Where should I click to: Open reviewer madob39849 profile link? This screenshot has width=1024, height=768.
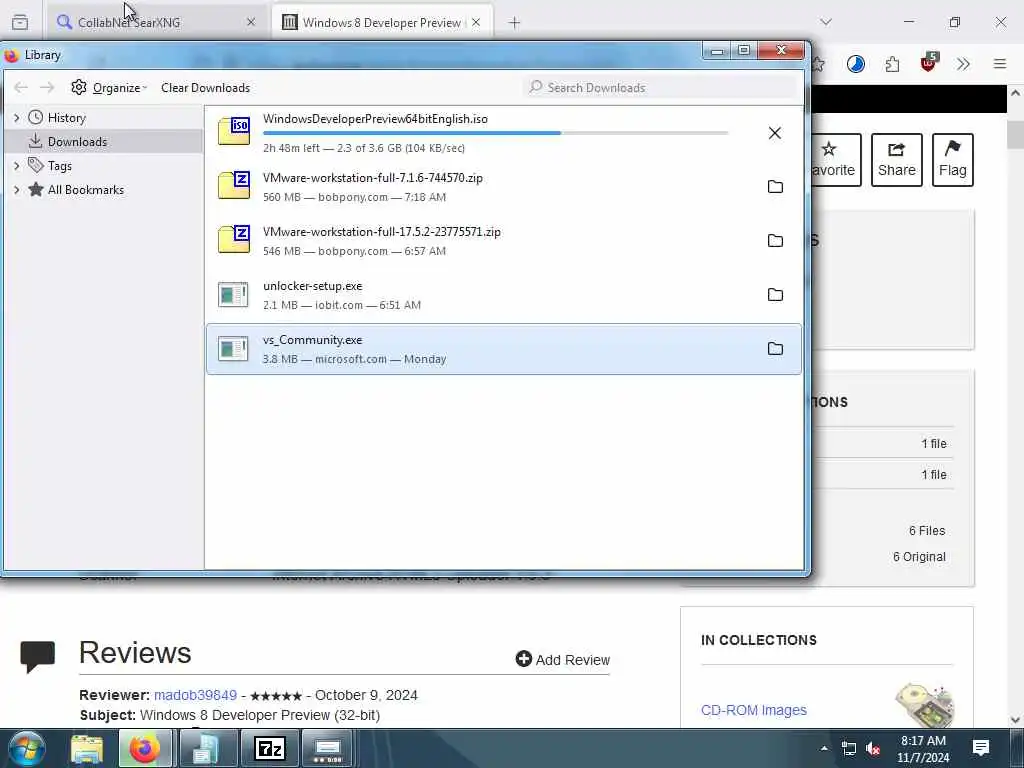click(x=195, y=696)
